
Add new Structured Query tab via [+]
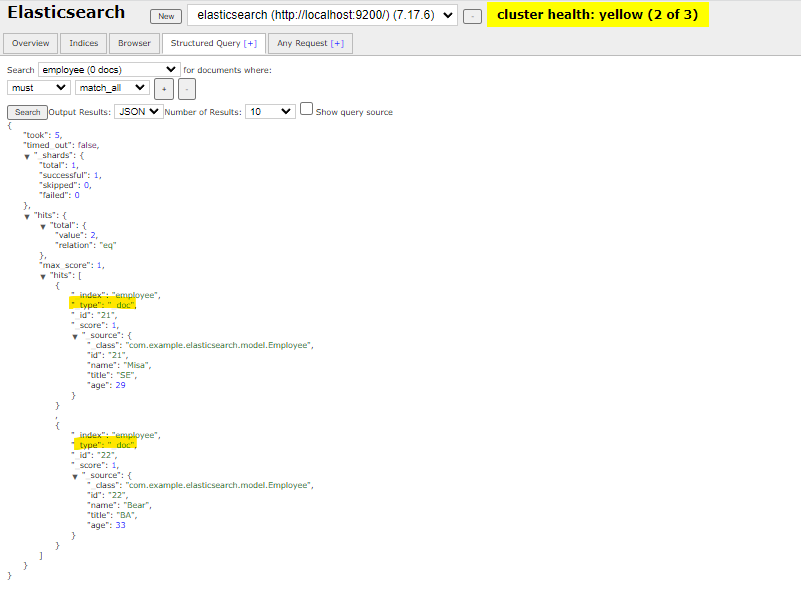coord(250,43)
